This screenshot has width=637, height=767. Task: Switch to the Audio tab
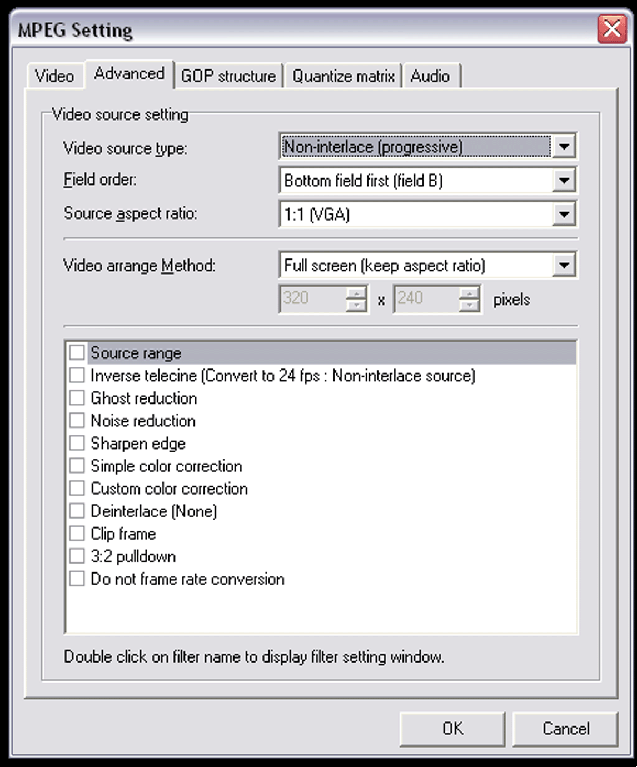coord(431,76)
